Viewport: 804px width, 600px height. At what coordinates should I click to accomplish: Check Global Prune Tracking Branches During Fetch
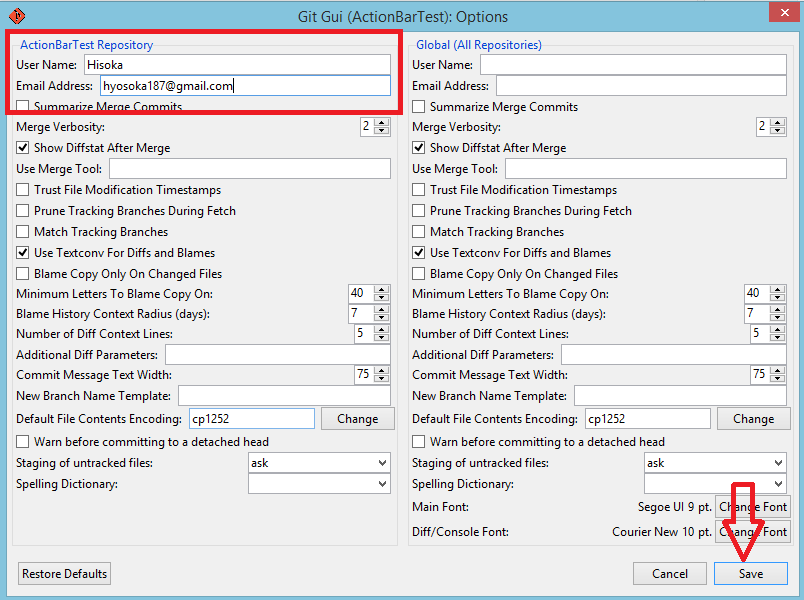(418, 211)
